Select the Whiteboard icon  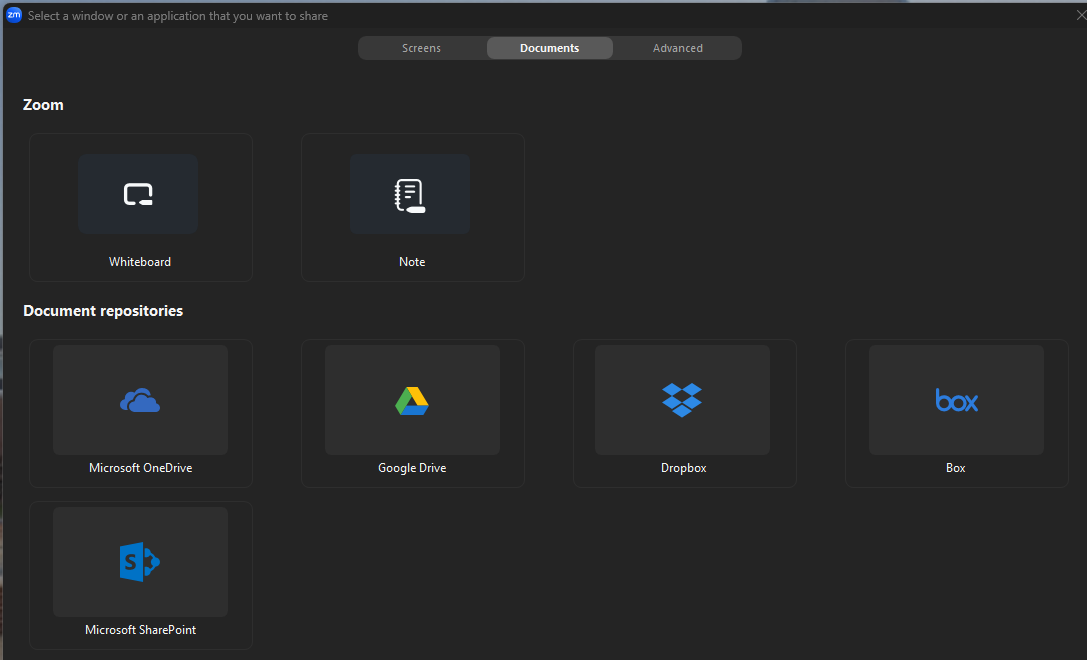click(138, 194)
